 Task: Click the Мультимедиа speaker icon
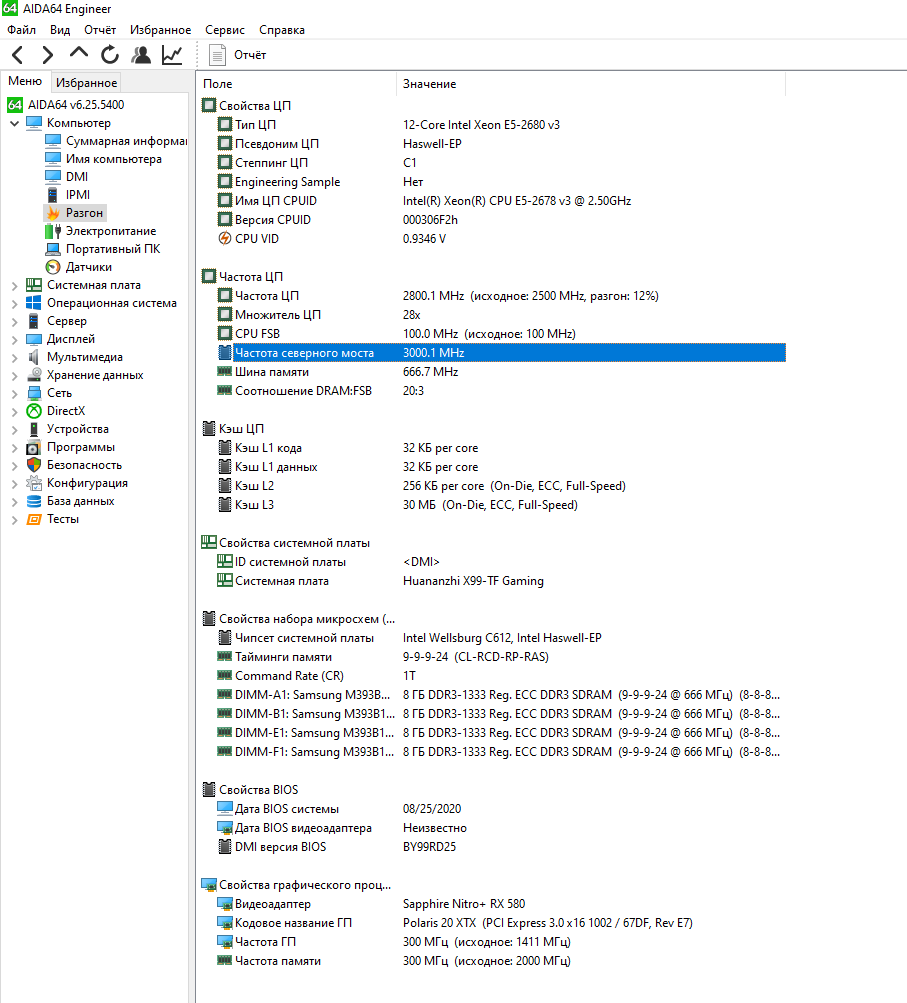(34, 357)
